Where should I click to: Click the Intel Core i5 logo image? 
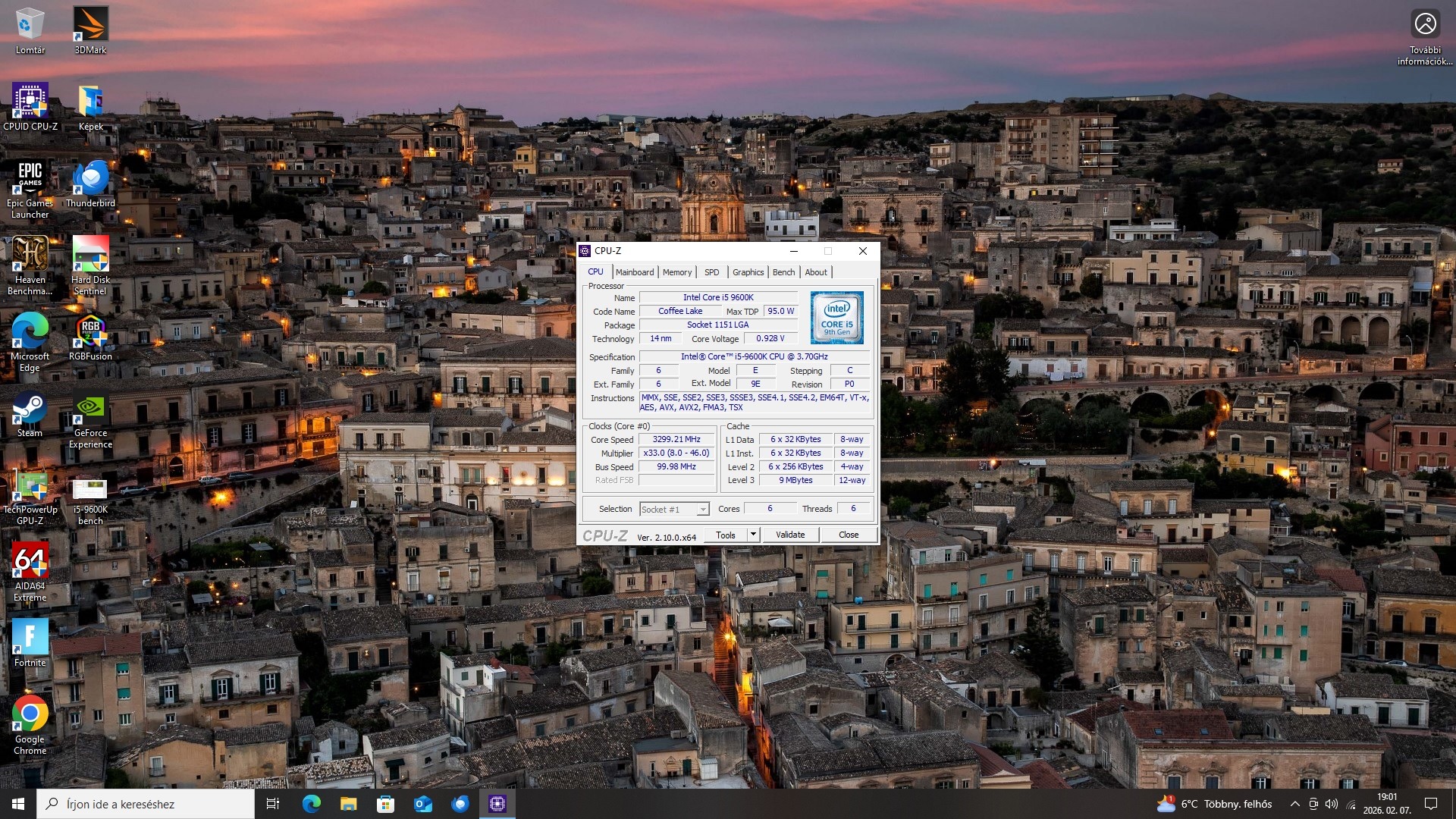tap(836, 318)
